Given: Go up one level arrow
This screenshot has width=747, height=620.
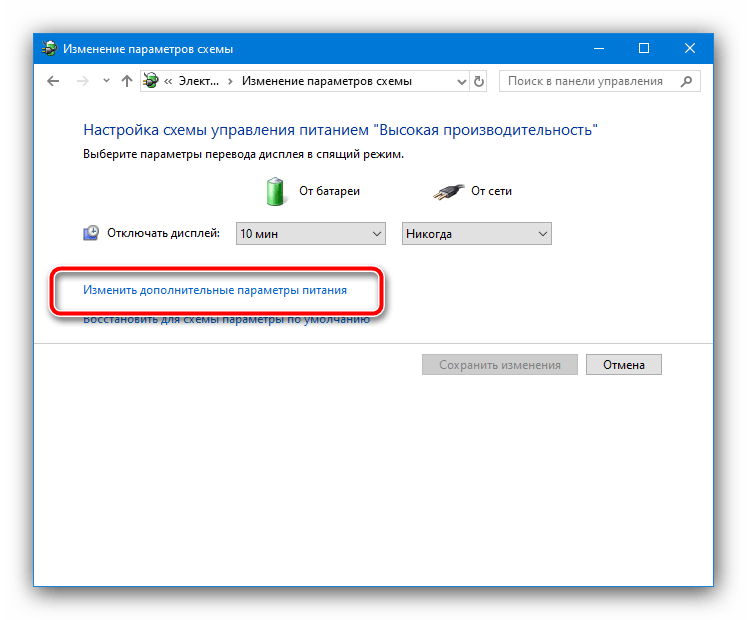Looking at the screenshot, I should [x=126, y=81].
